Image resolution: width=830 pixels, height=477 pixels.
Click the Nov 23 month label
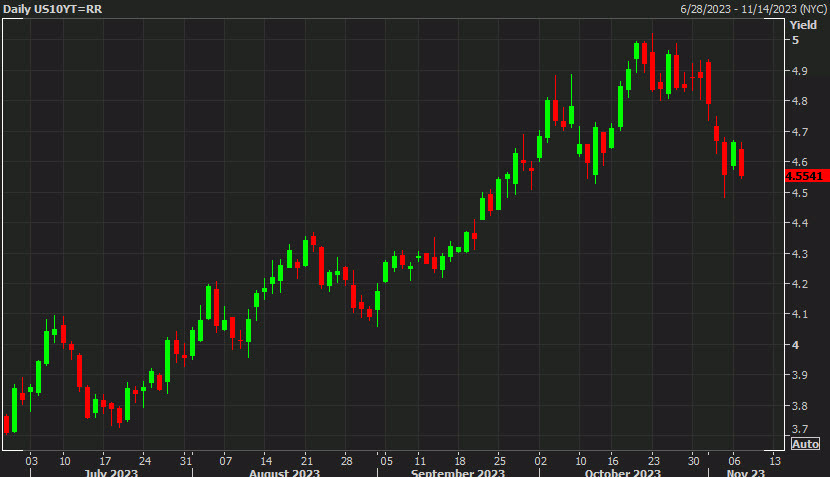(745, 471)
